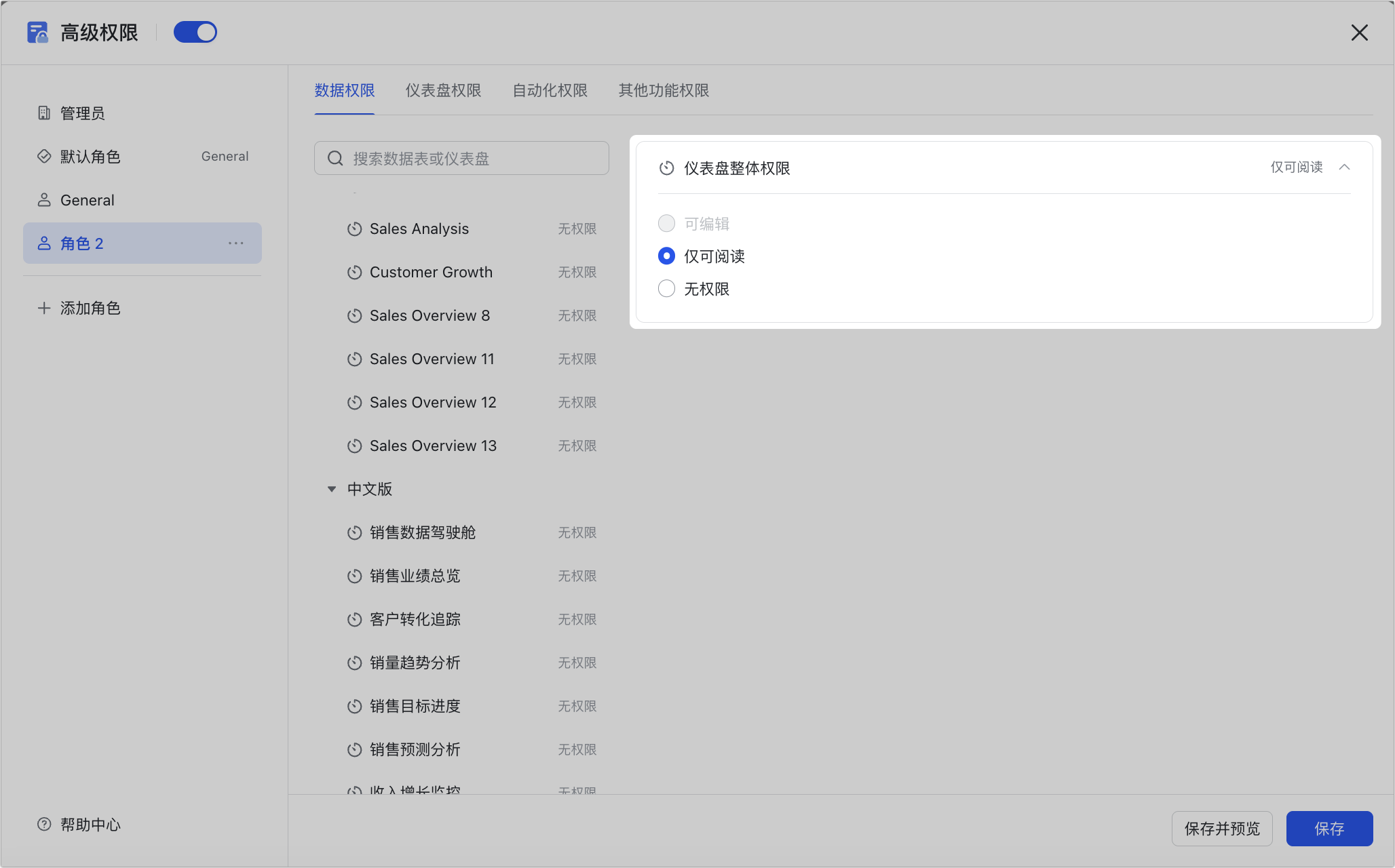Click 仅可阅读 summary in panel header
The width and height of the screenshot is (1395, 868).
1297,167
